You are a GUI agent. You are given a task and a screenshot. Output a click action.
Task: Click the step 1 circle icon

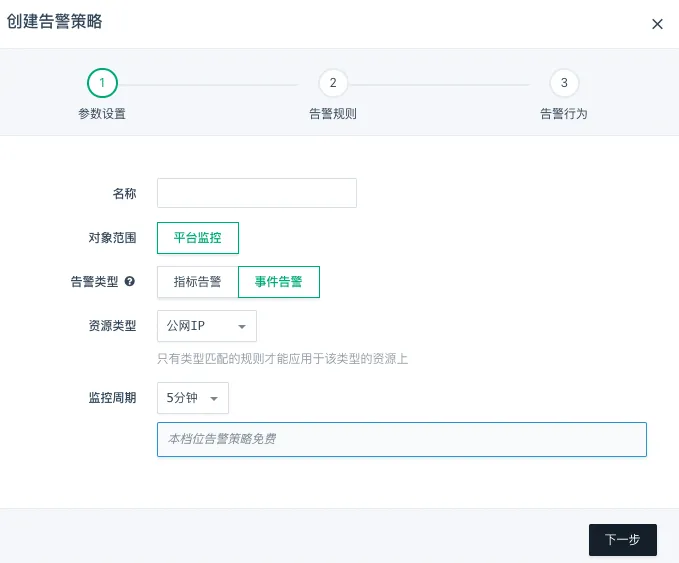pyautogui.click(x=102, y=83)
